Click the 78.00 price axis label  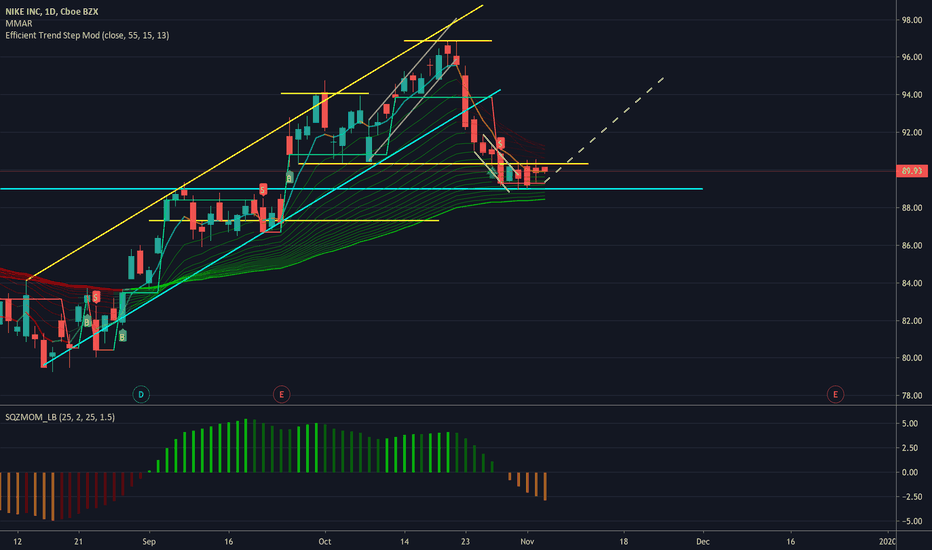[912, 395]
